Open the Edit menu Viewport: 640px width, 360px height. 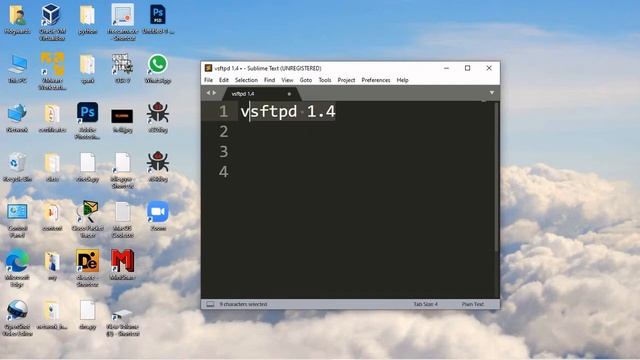point(224,80)
